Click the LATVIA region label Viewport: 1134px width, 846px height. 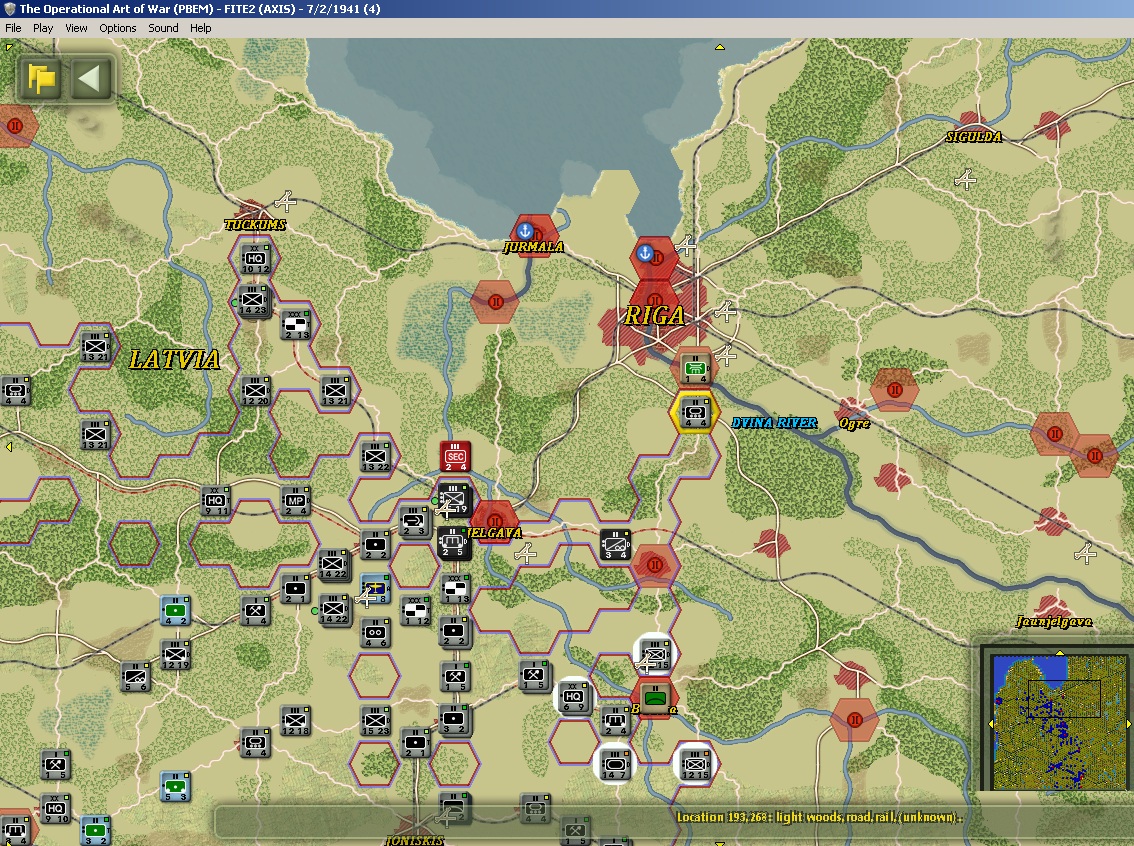point(174,359)
